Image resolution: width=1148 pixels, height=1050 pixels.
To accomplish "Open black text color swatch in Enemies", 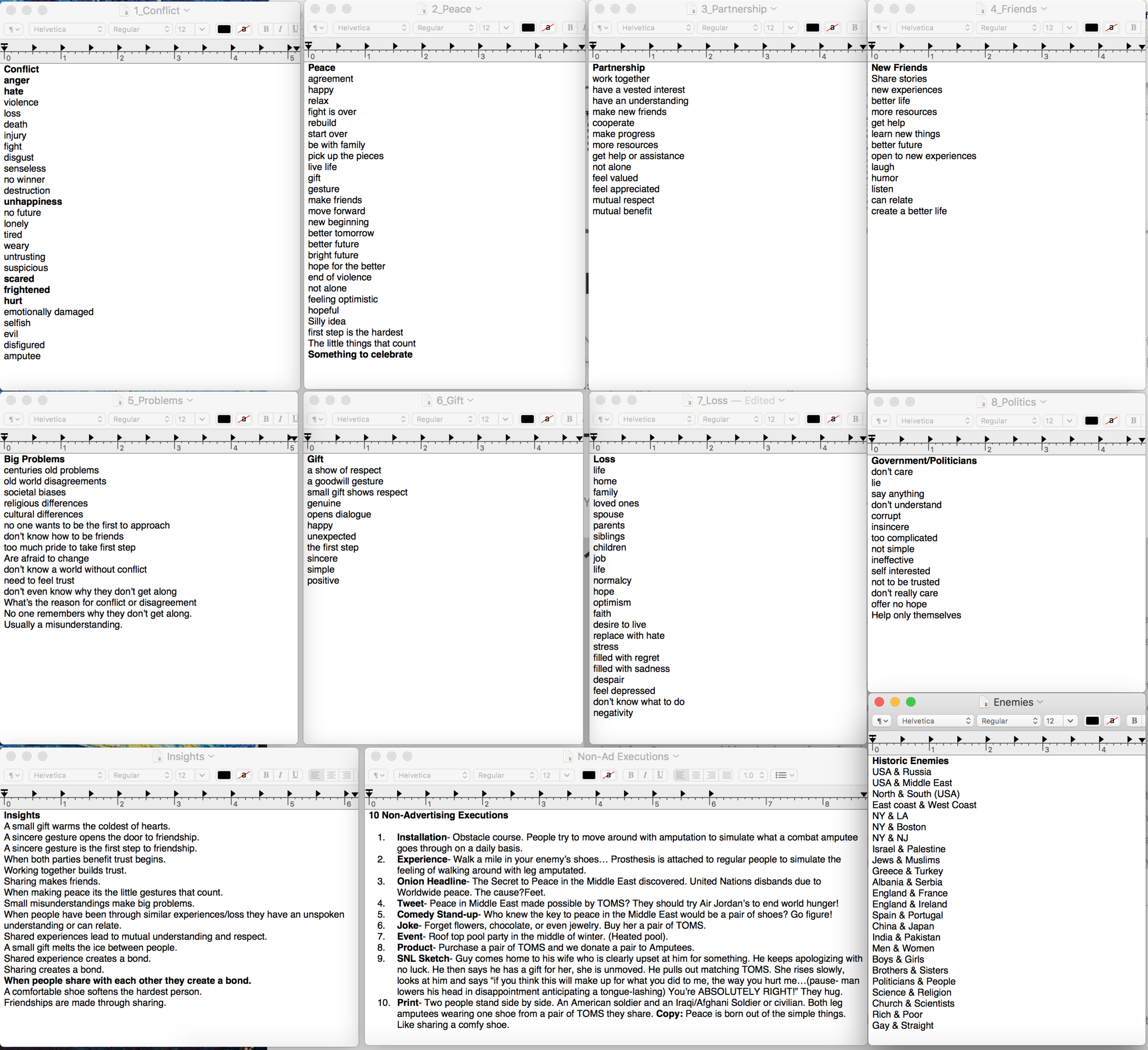I will [x=1092, y=721].
